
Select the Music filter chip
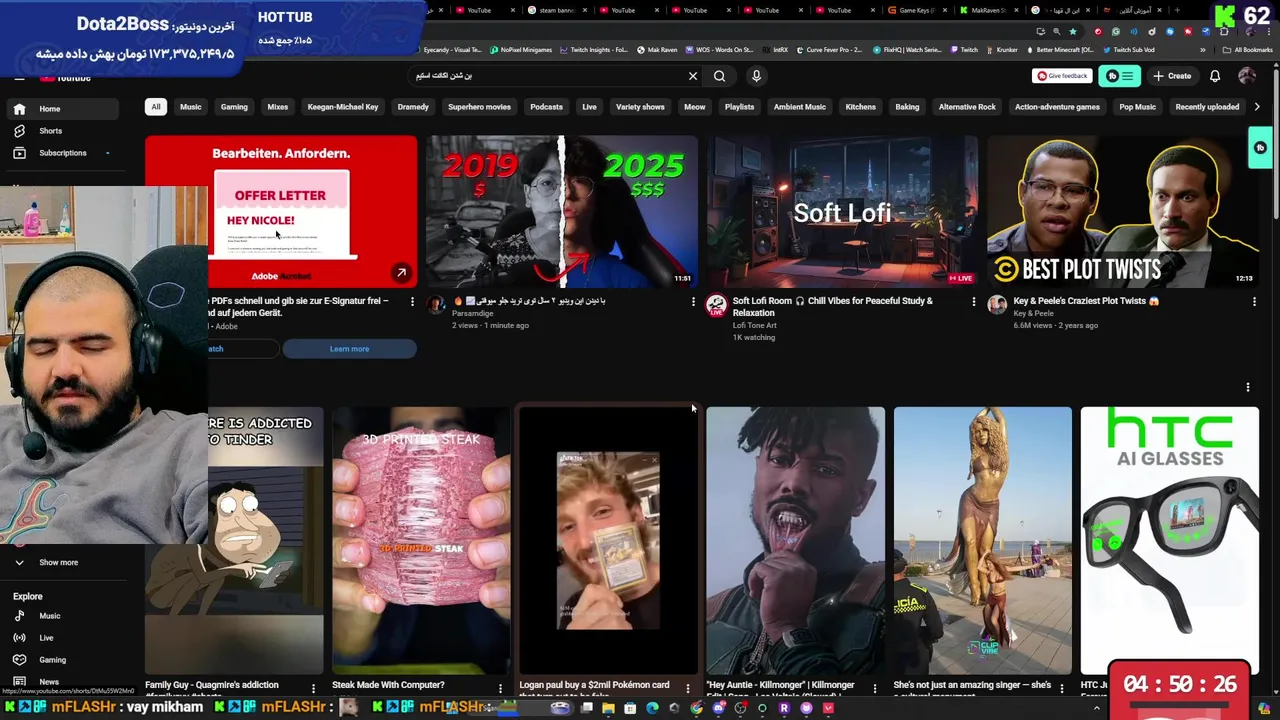click(190, 107)
